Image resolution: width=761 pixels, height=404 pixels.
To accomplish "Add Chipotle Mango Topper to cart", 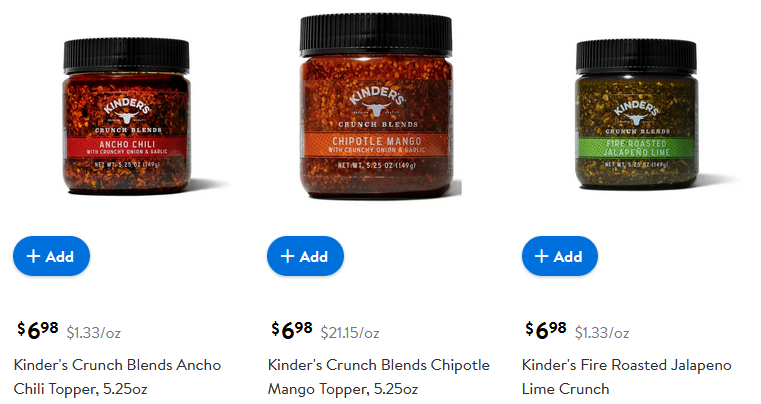I will click(305, 256).
